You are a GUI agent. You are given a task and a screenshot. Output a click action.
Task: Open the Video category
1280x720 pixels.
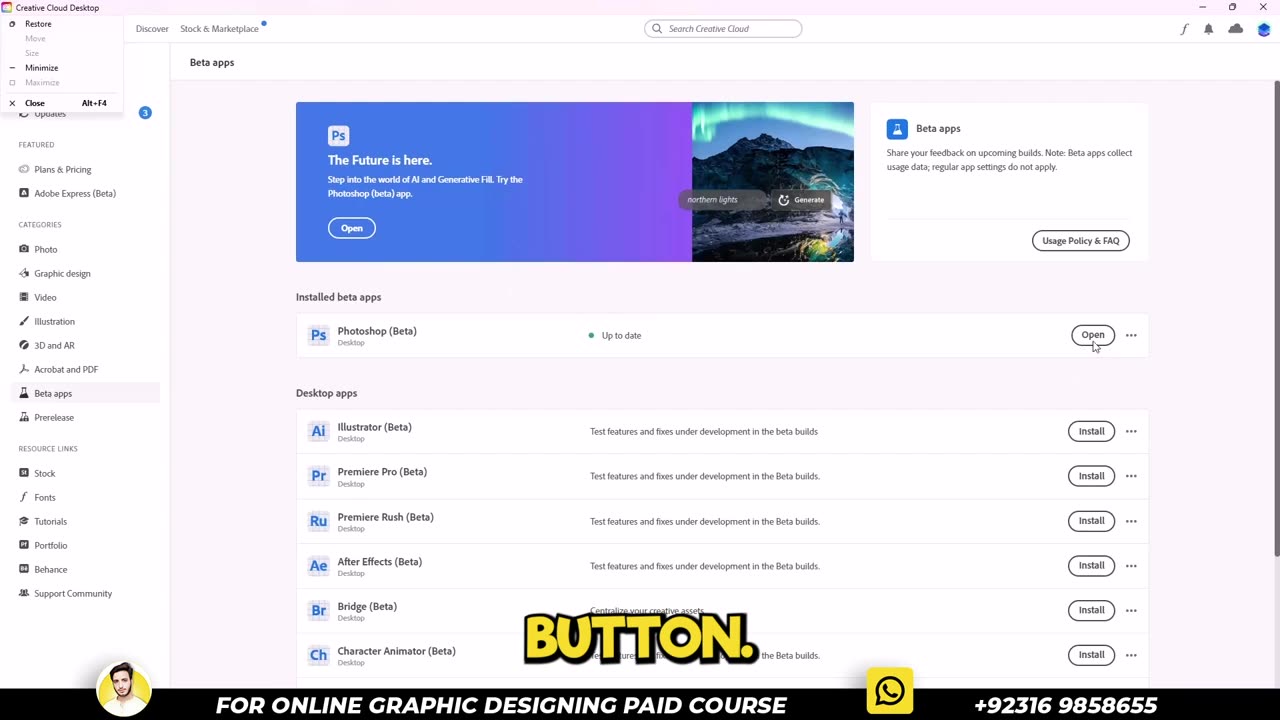point(45,297)
